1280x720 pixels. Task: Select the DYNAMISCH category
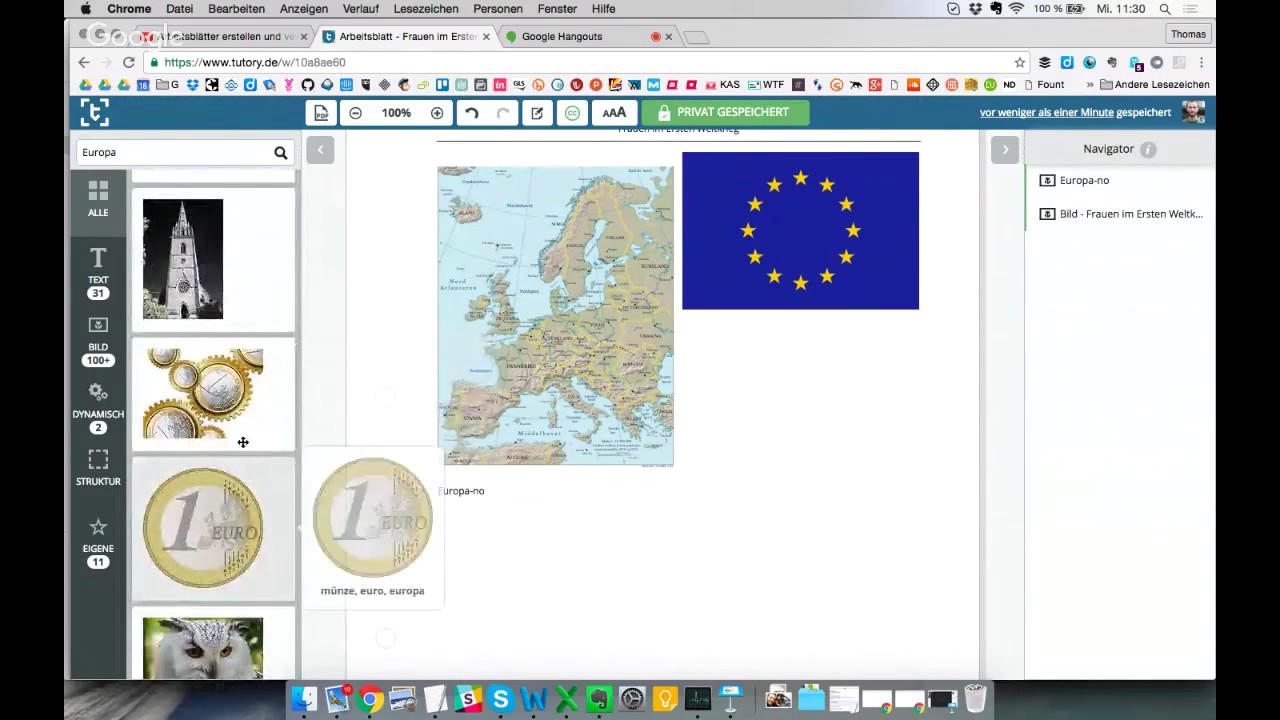coord(98,408)
